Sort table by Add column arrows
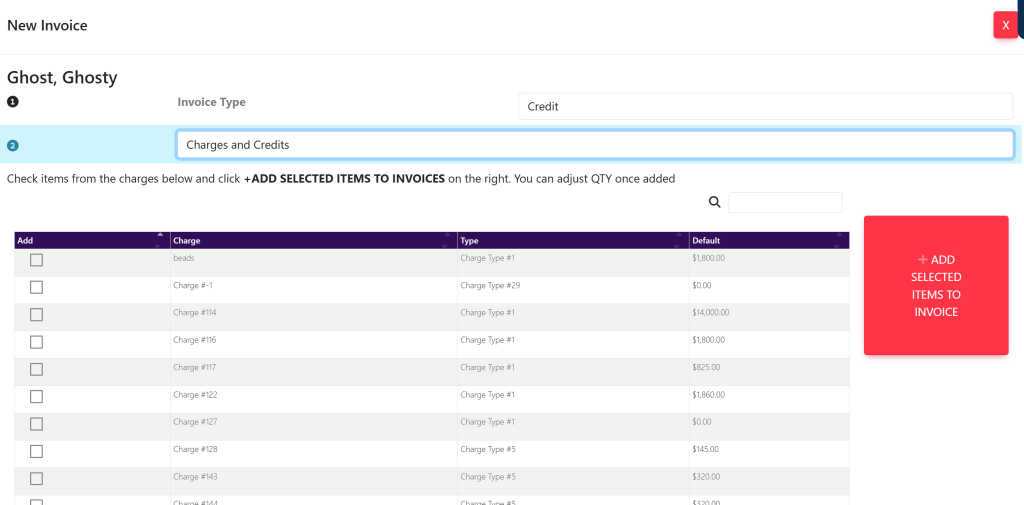 pyautogui.click(x=159, y=240)
